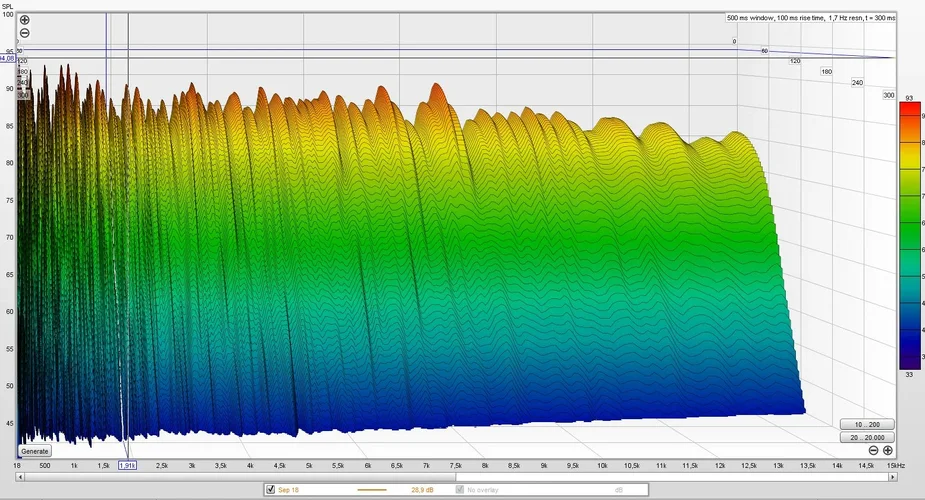Image resolution: width=925 pixels, height=500 pixels.
Task: Click the Sep 18 legend name
Action: click(x=291, y=490)
